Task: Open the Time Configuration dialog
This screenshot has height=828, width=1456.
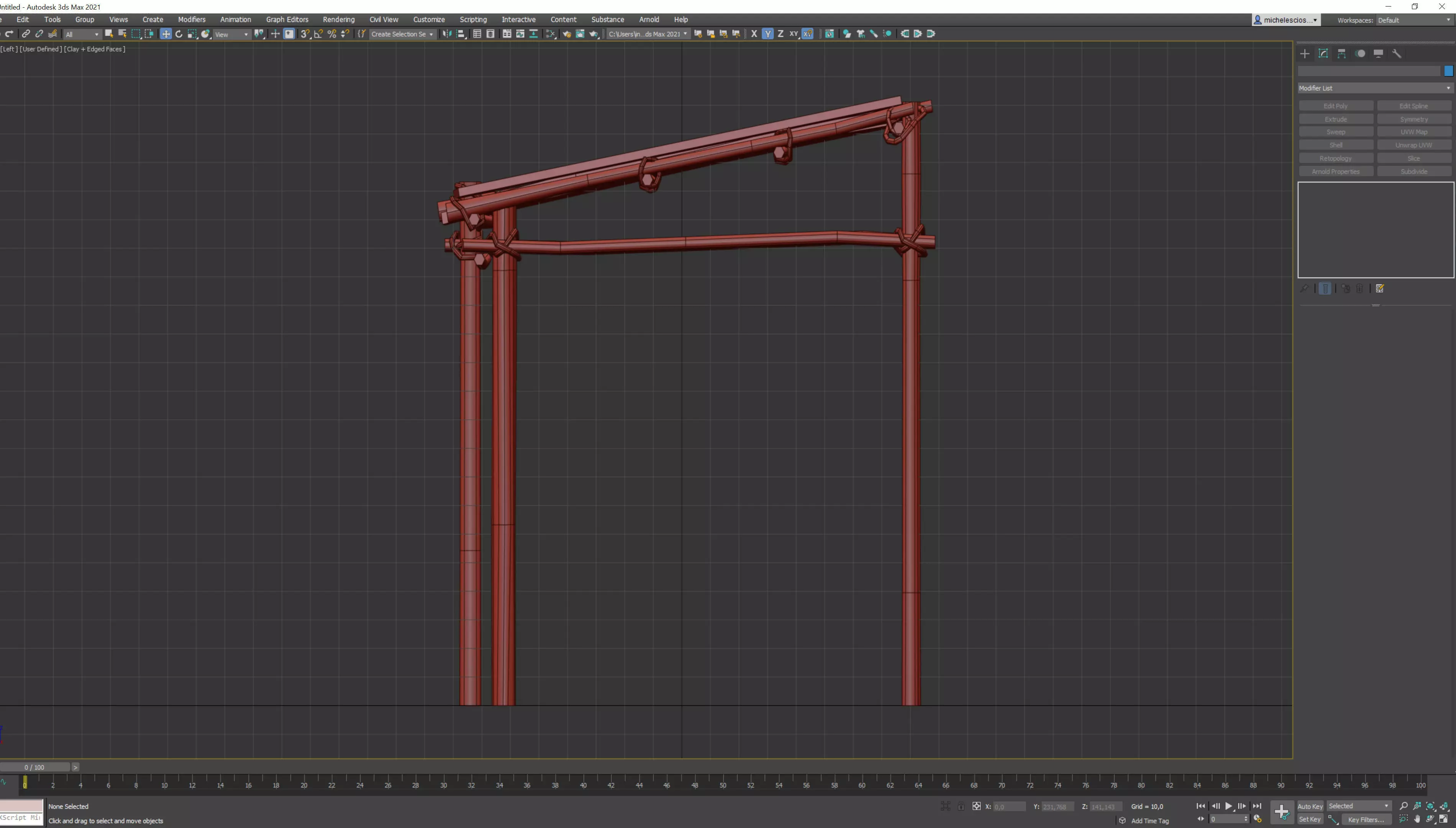Action: 1258,820
